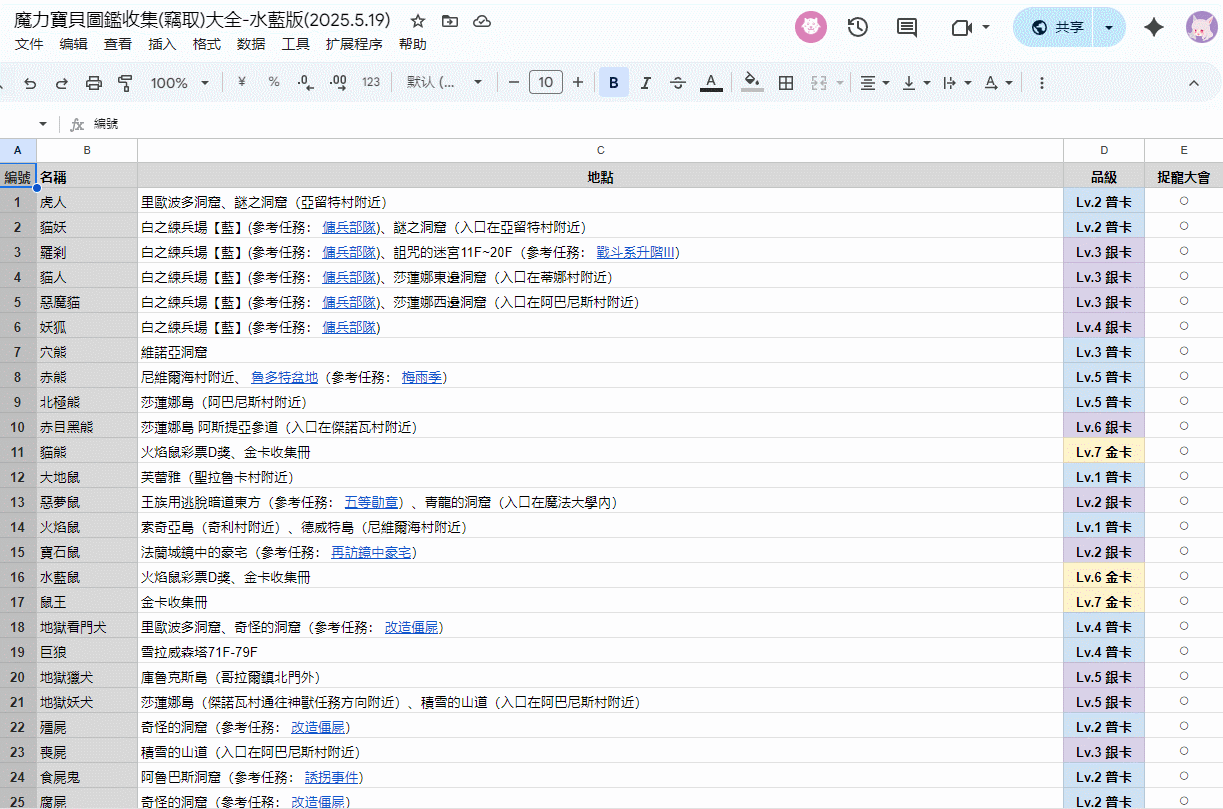Select column C header

click(x=600, y=150)
